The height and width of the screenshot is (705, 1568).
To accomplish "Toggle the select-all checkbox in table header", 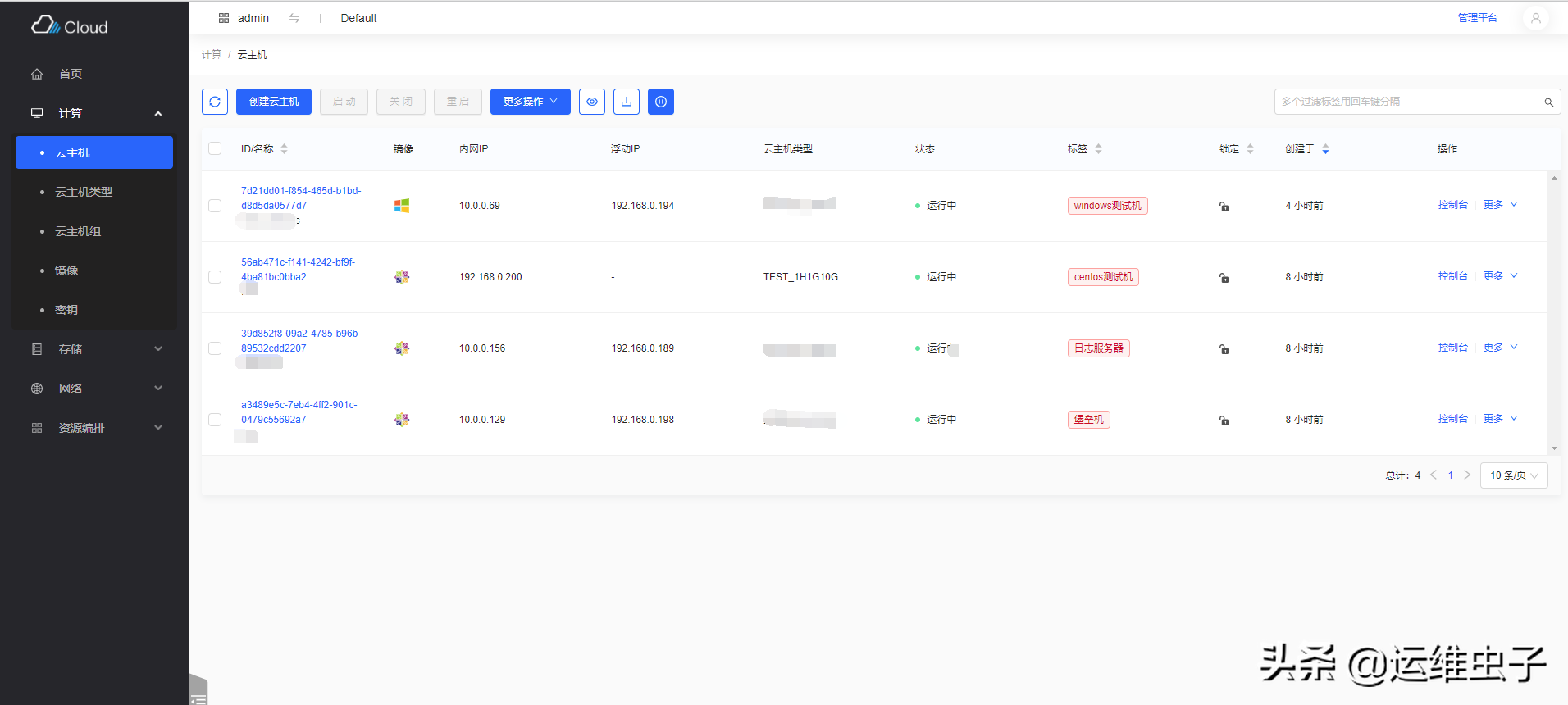I will pyautogui.click(x=215, y=148).
